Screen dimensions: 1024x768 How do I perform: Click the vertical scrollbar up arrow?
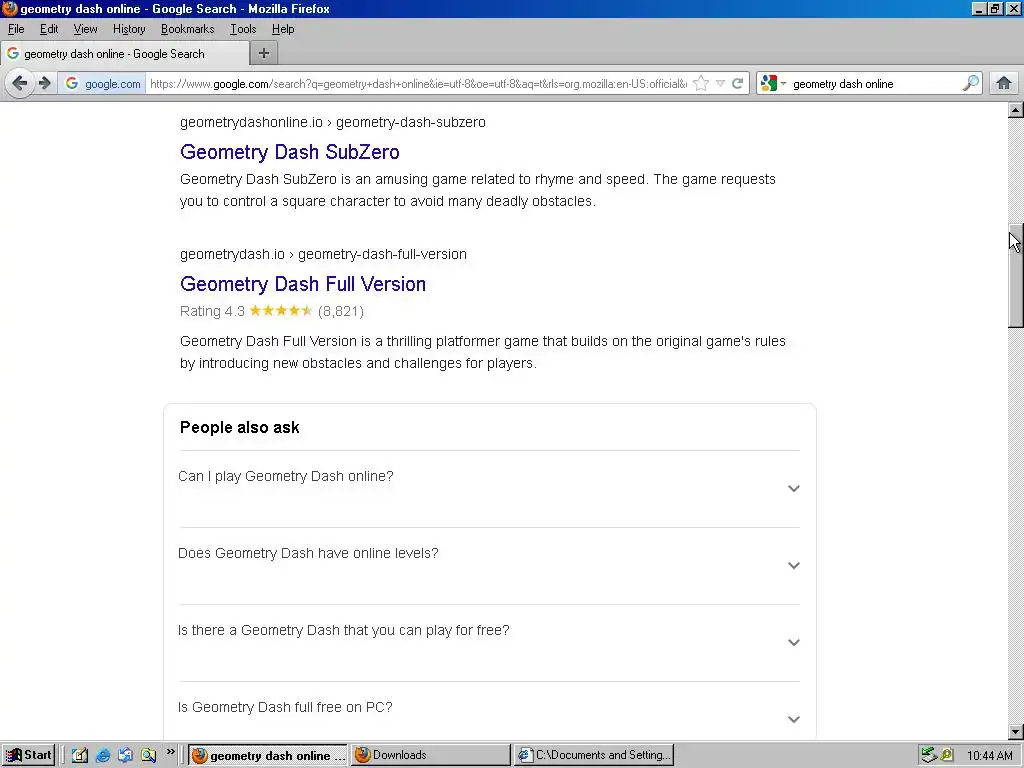1015,110
